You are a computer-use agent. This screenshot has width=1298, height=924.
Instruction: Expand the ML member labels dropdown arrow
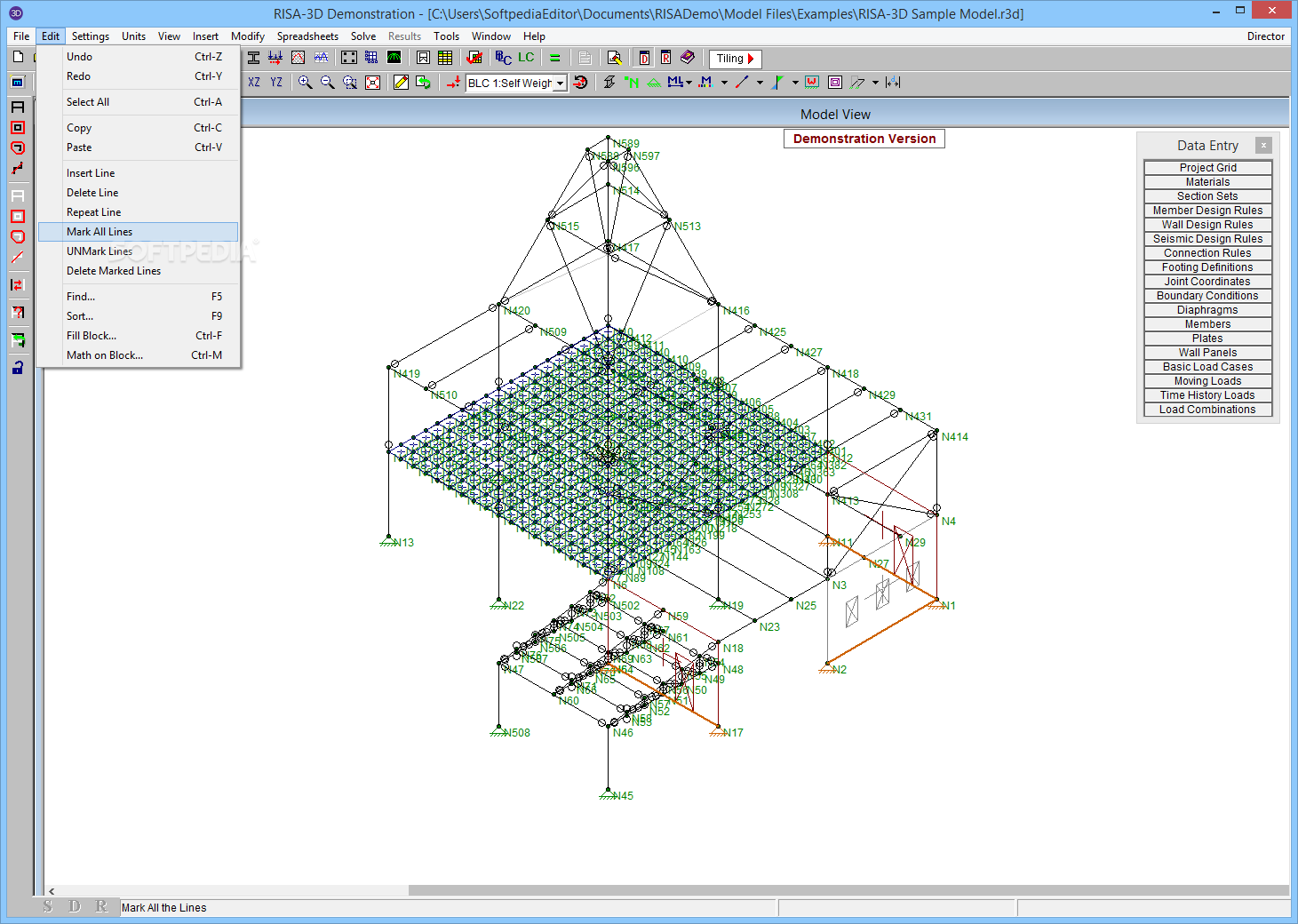click(x=689, y=83)
